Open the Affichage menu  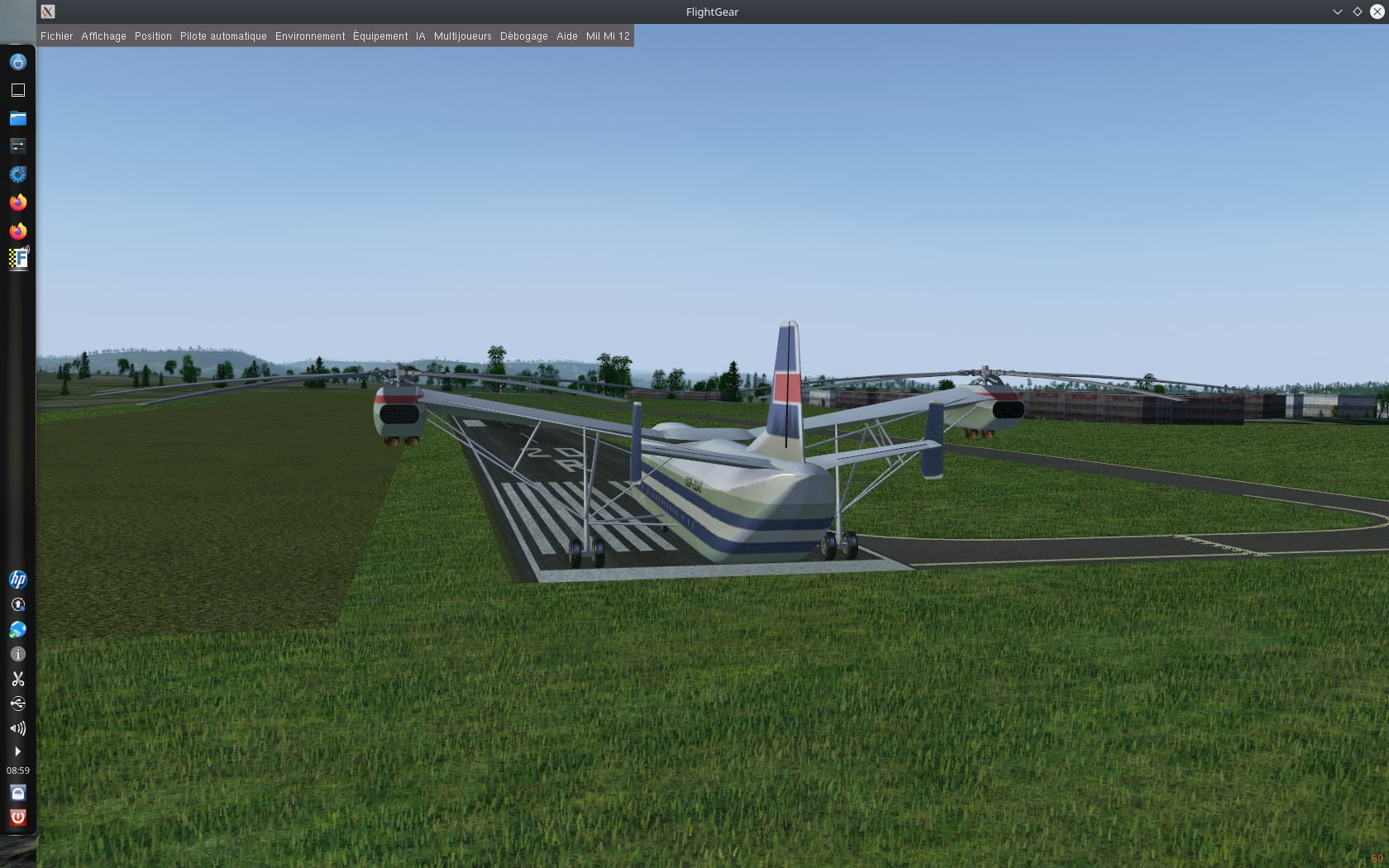(x=103, y=36)
